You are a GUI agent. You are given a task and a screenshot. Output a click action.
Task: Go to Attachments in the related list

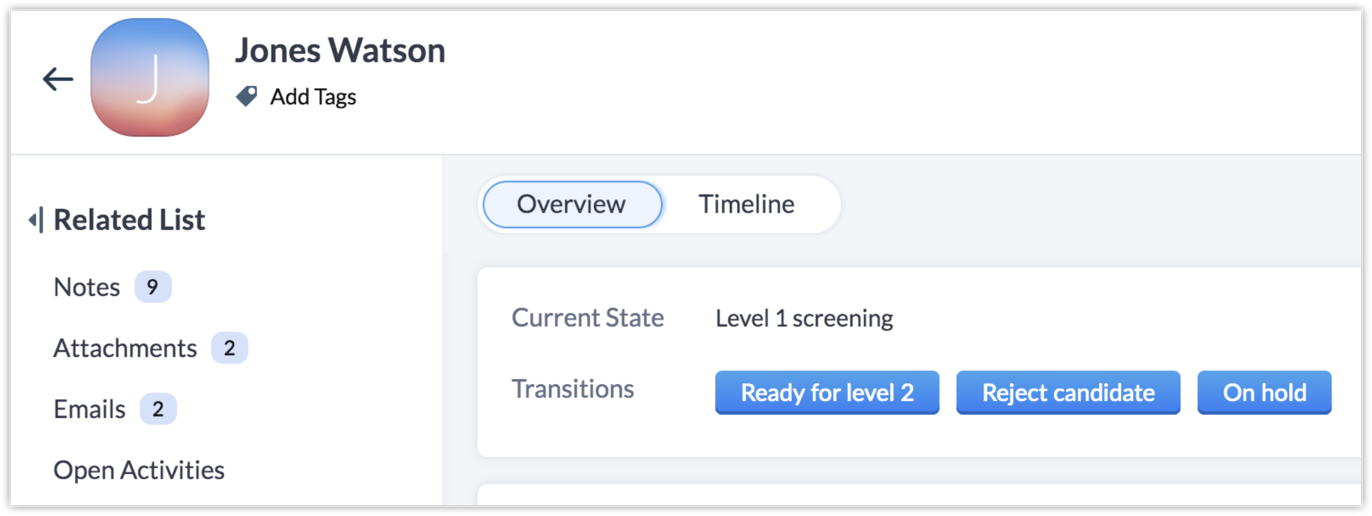pos(125,348)
